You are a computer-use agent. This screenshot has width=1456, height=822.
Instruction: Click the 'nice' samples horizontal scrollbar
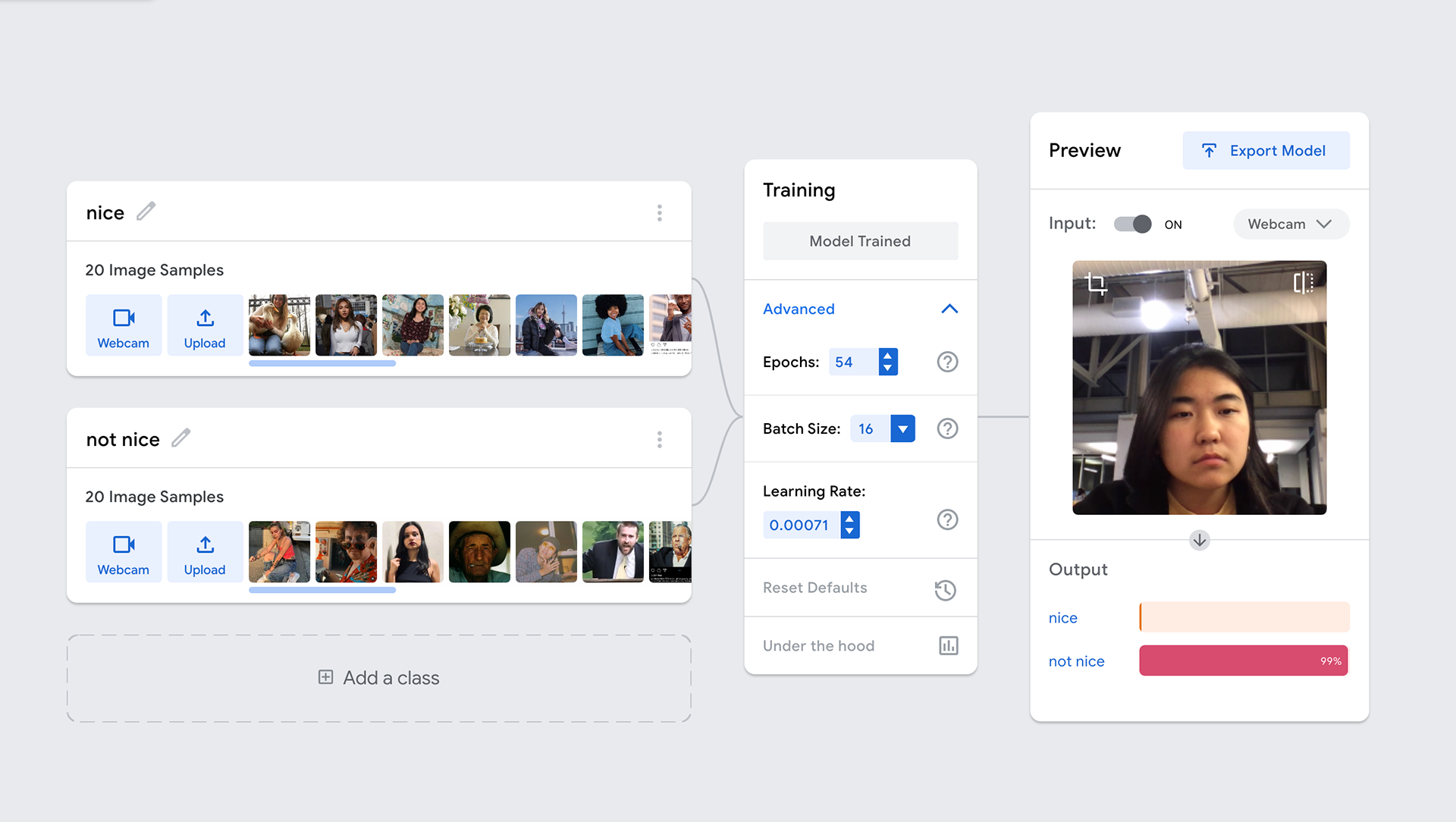pos(322,363)
